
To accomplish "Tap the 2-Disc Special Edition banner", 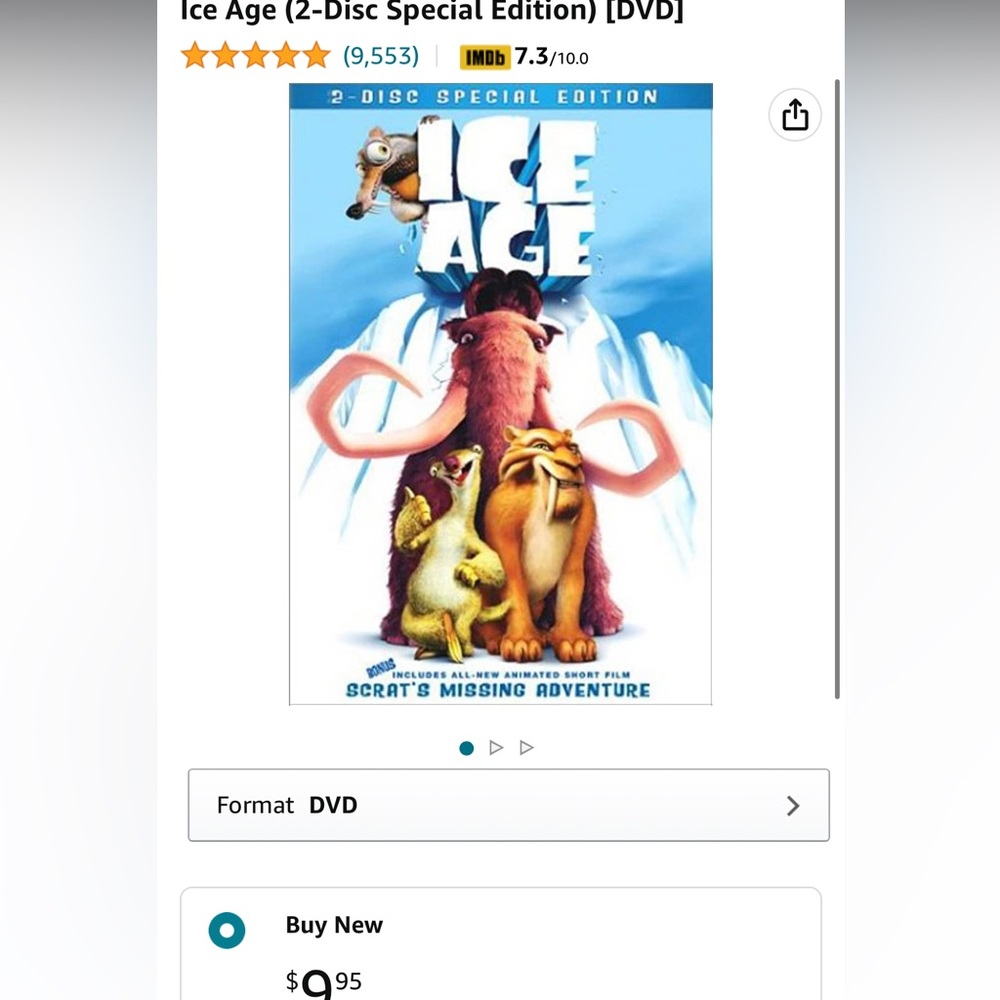I will [x=501, y=96].
